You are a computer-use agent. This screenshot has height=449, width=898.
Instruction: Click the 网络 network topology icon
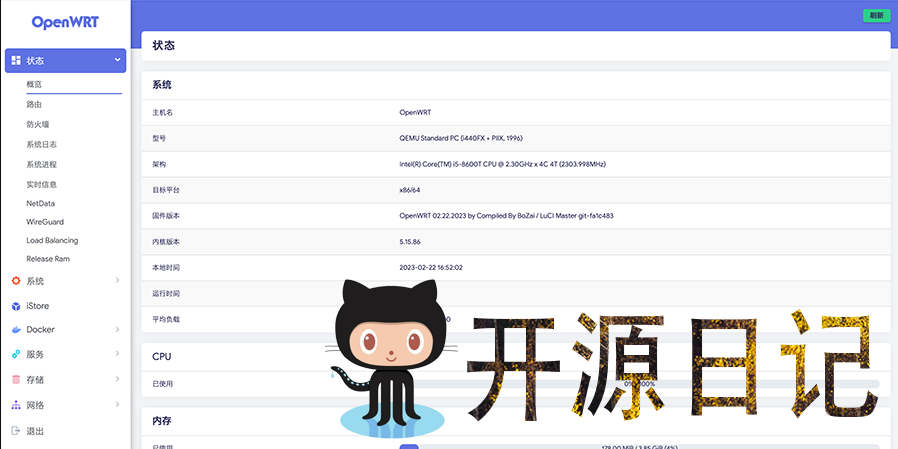[16, 405]
